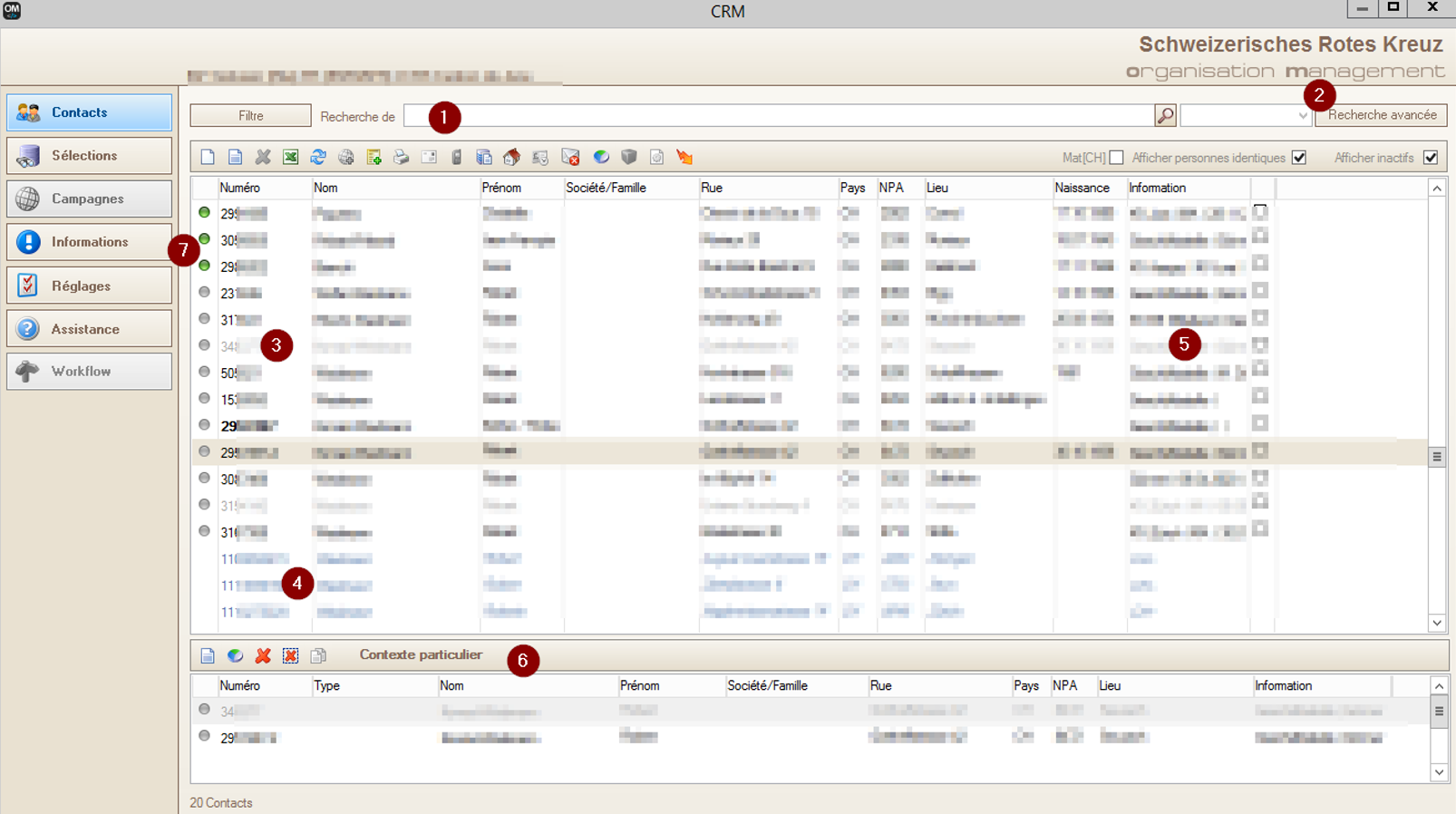The height and width of the screenshot is (814, 1456).
Task: Click the grey X delete icon
Action: (x=263, y=158)
